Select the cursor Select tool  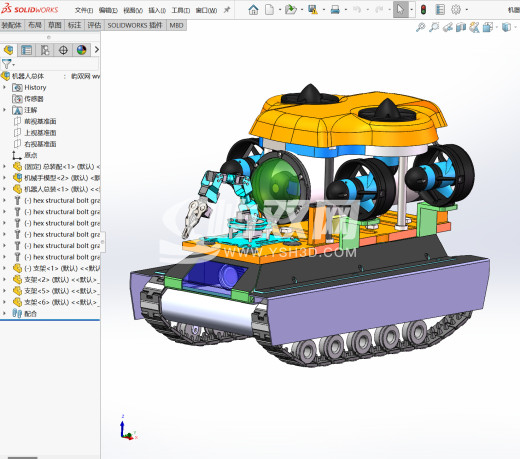point(401,10)
